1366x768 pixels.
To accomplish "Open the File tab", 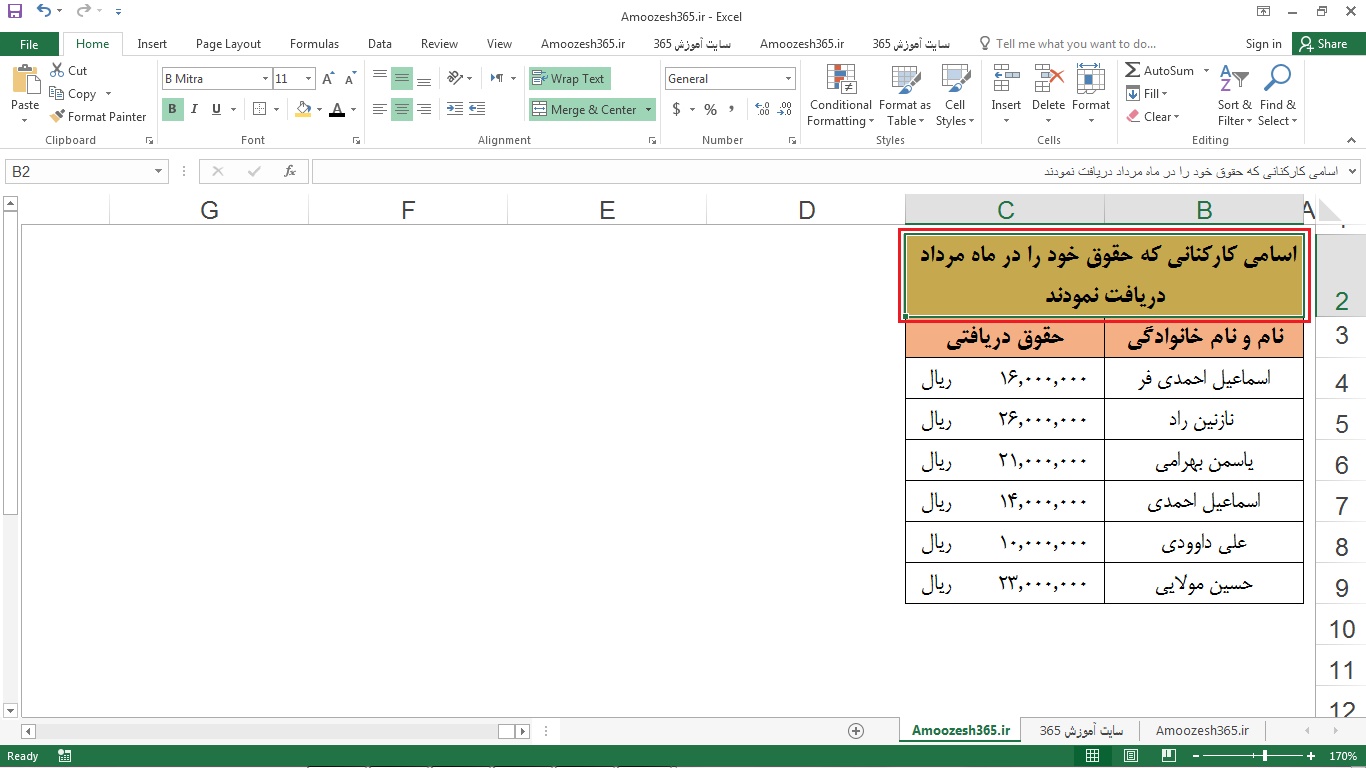I will [29, 44].
